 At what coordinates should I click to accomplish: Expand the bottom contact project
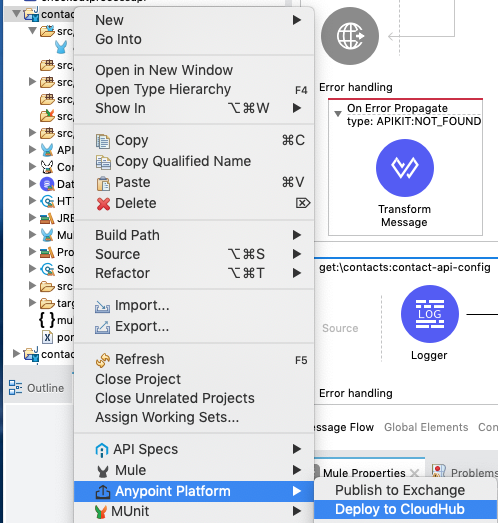pos(16,353)
